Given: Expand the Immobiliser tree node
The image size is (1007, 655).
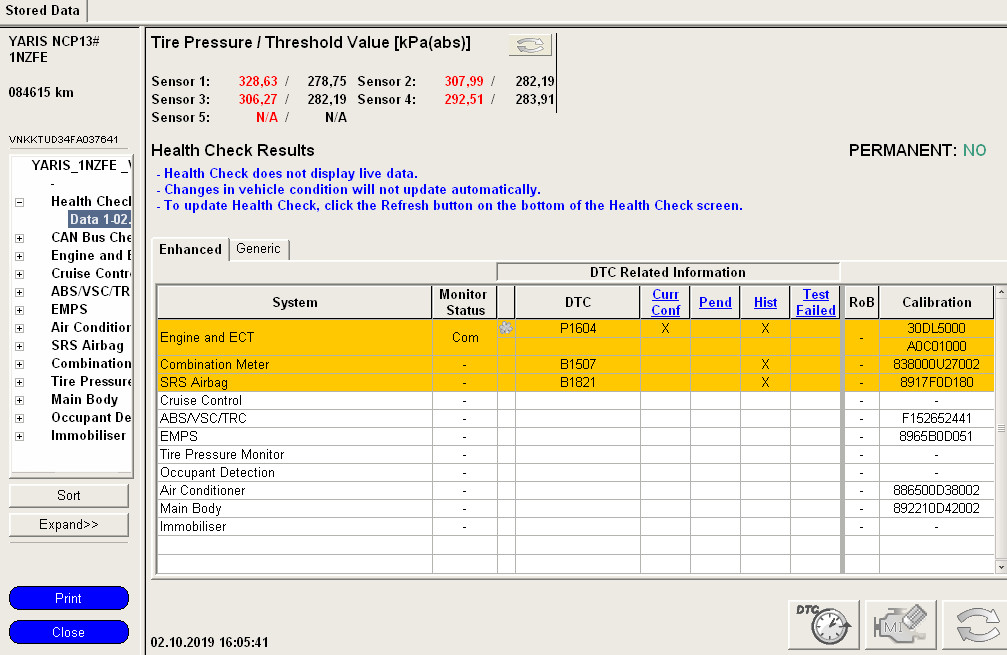Looking at the screenshot, I should (x=20, y=436).
